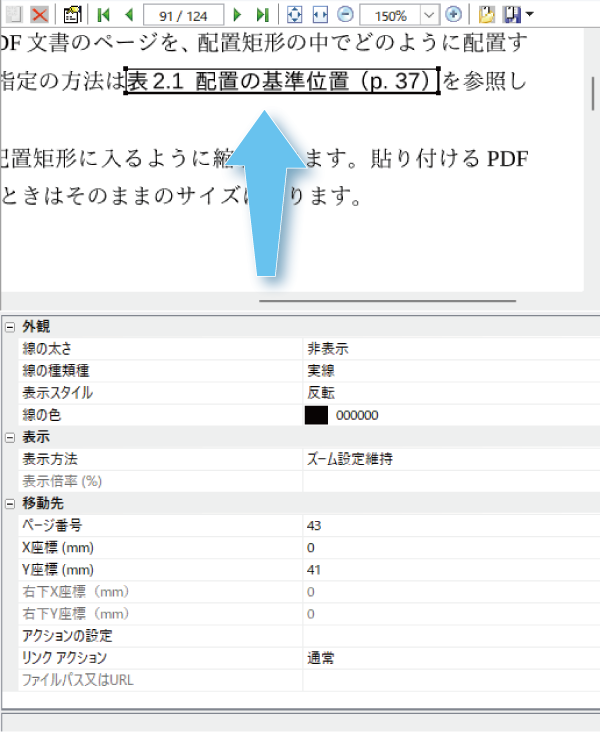Go to the next page

tap(237, 14)
